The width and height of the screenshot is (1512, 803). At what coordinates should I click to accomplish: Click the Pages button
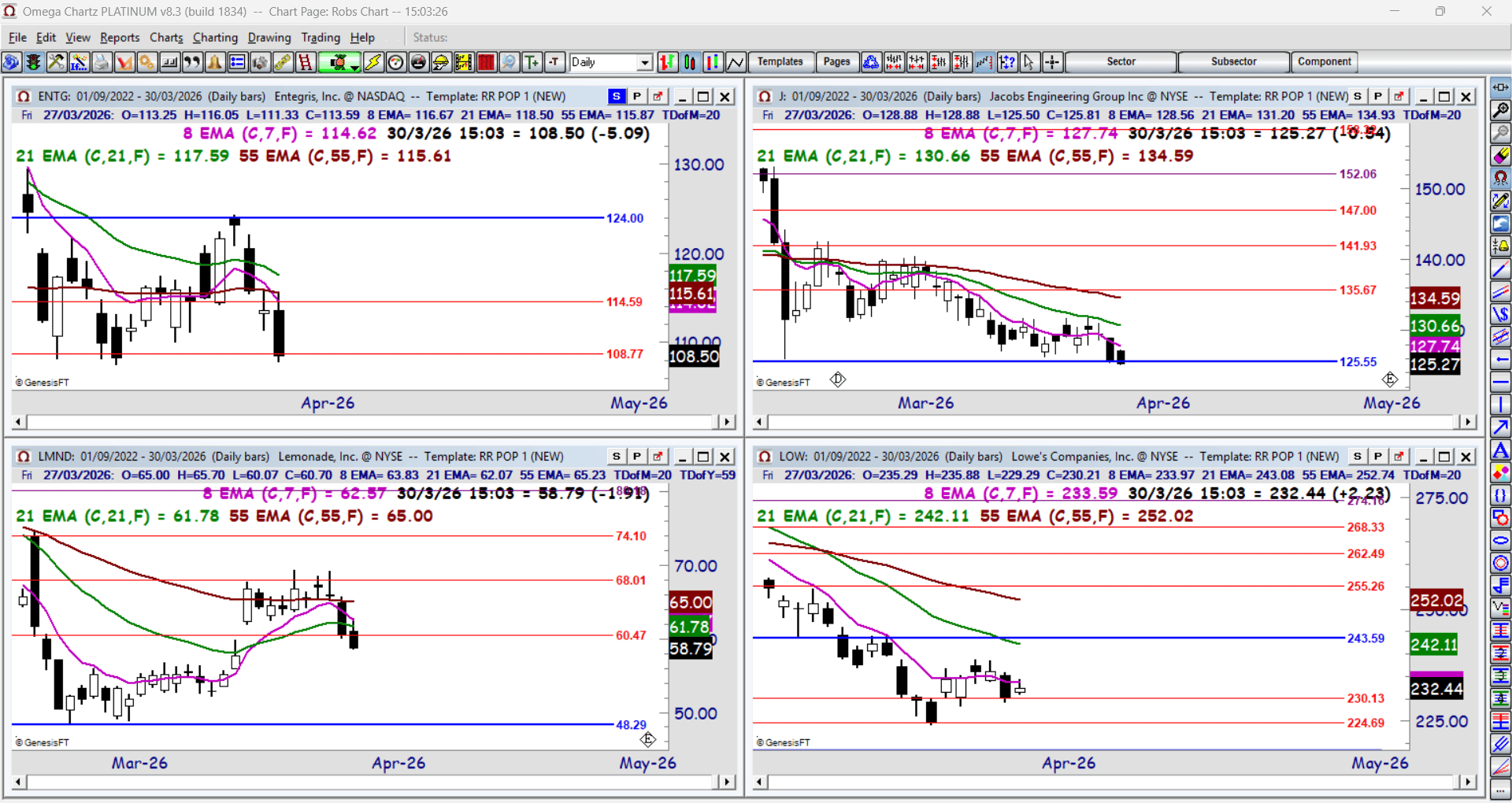click(x=837, y=62)
